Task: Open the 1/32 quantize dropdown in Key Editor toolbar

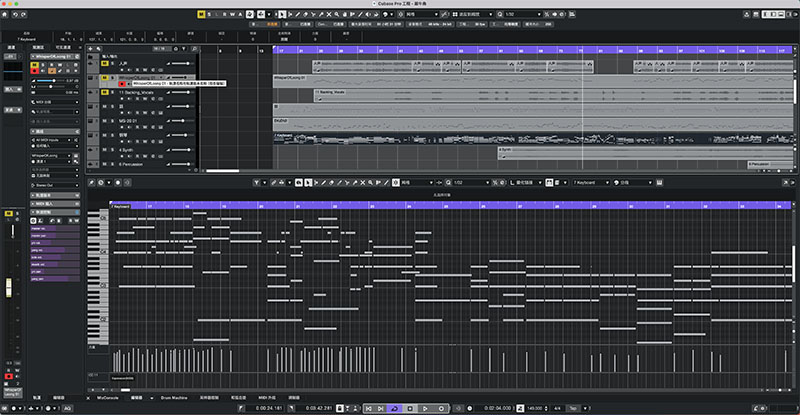Action: click(x=470, y=182)
